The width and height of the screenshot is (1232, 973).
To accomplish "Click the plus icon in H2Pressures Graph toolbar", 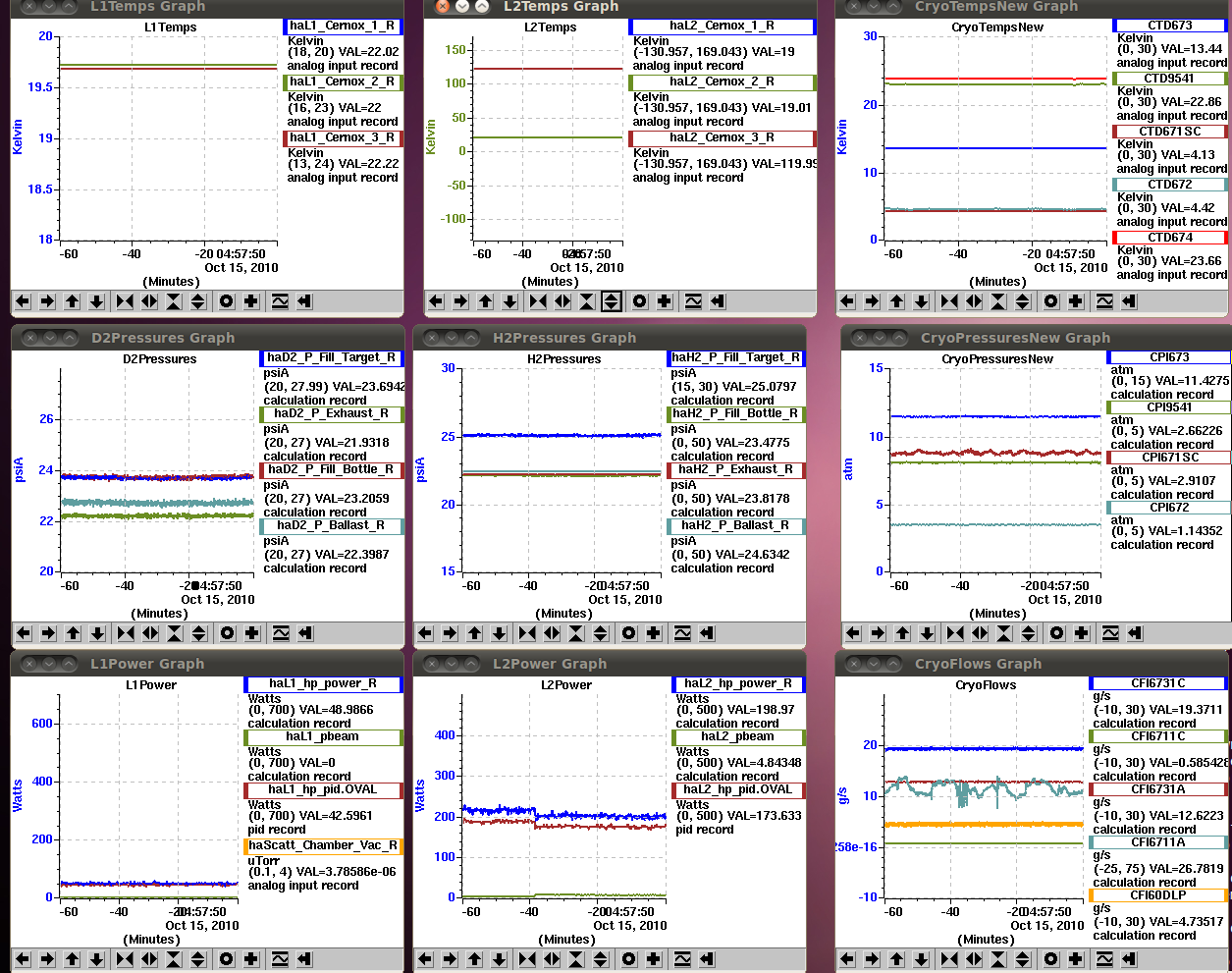I will pos(654,633).
